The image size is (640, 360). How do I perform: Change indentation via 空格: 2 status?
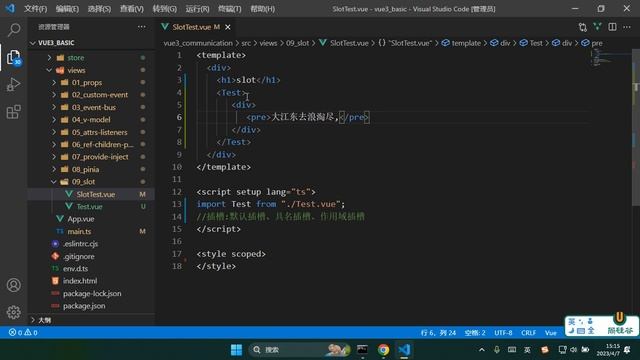pos(475,333)
